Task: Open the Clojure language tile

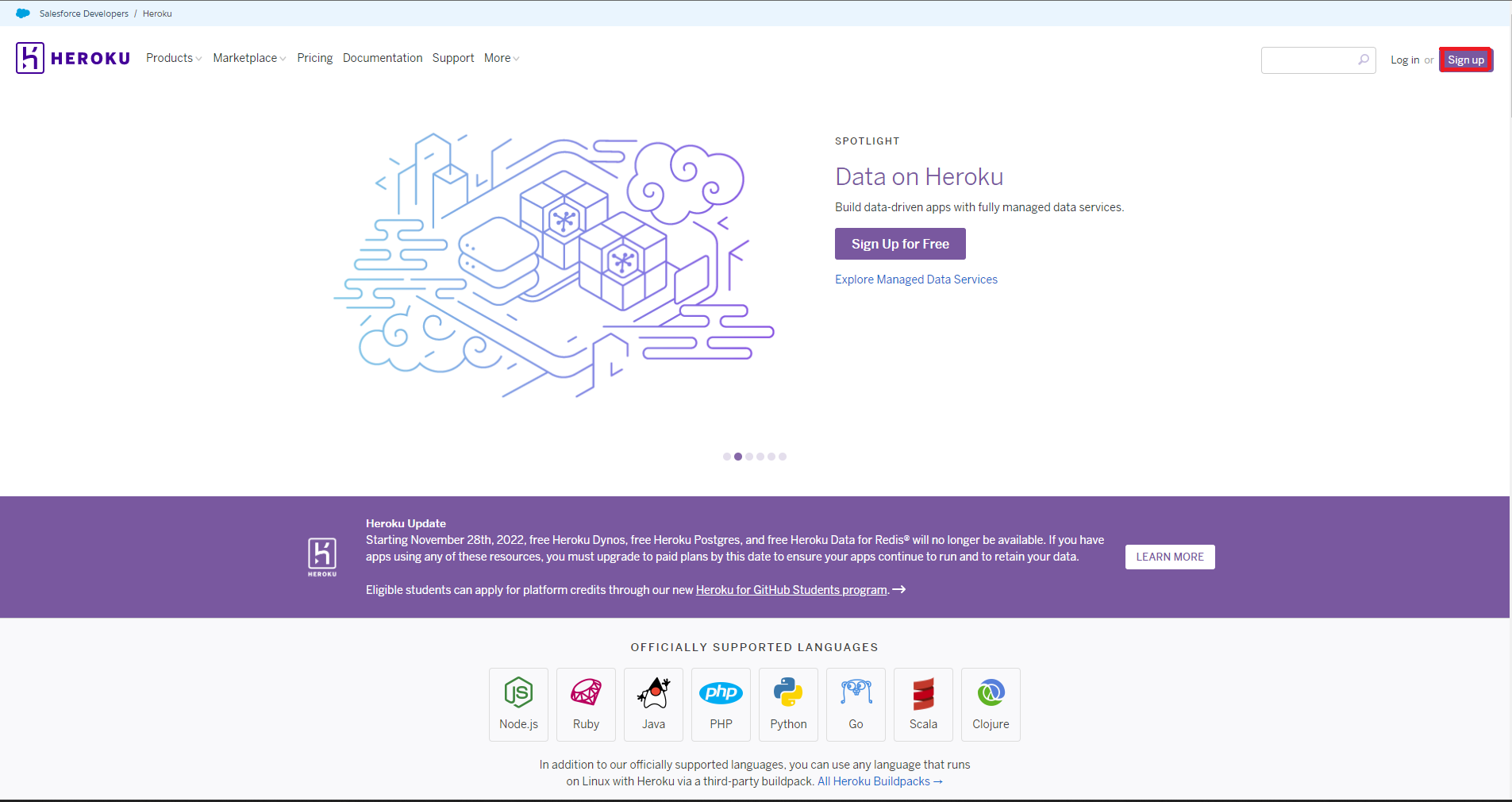Action: [x=991, y=704]
